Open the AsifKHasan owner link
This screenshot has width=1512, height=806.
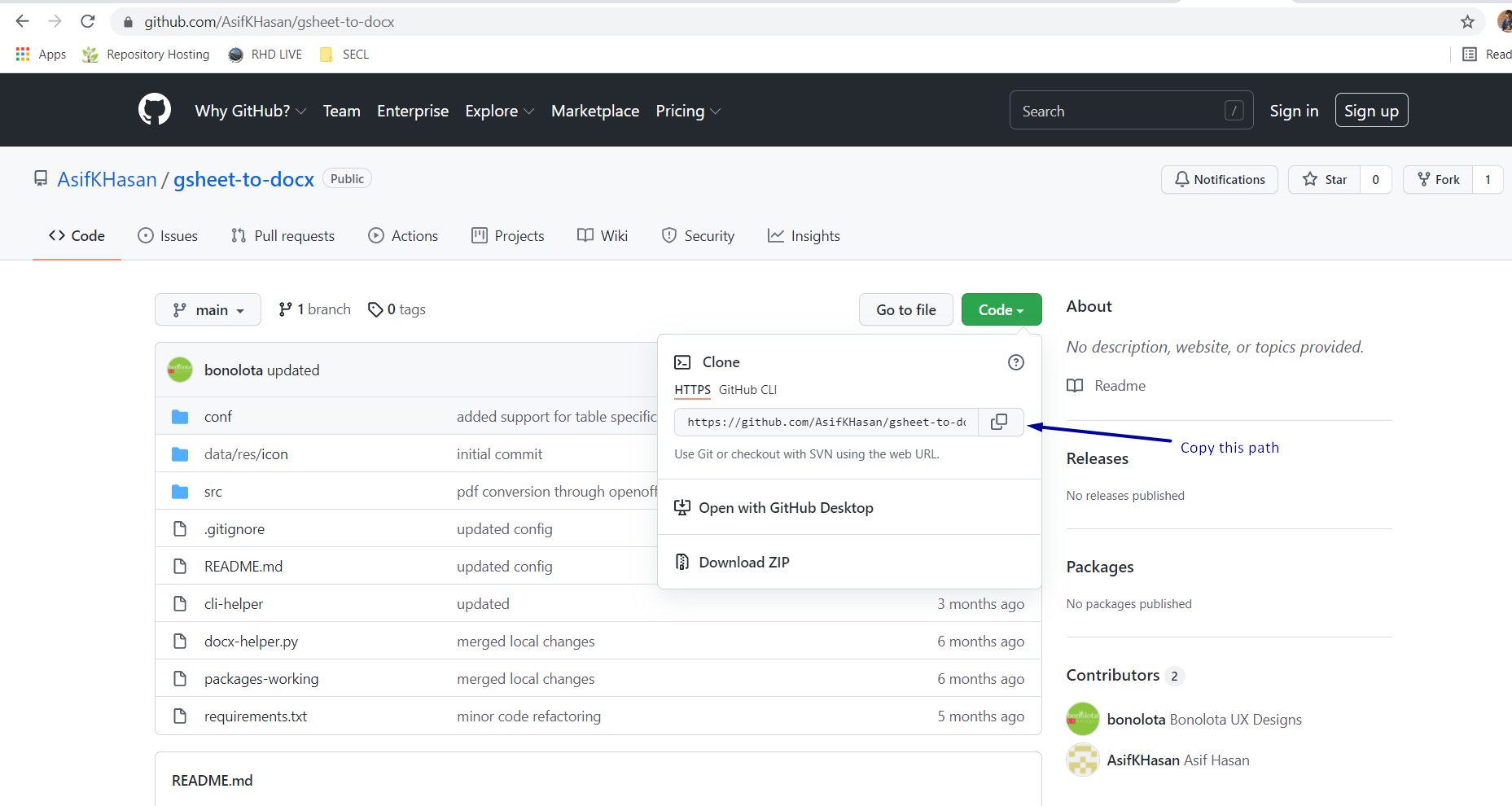(x=107, y=179)
